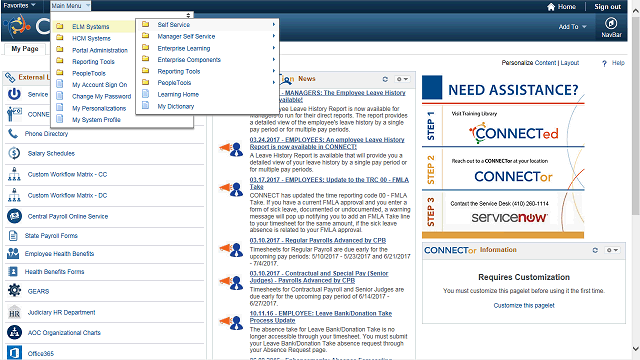
Task: Open the News pagelet settings dropdown
Action: coord(402,79)
